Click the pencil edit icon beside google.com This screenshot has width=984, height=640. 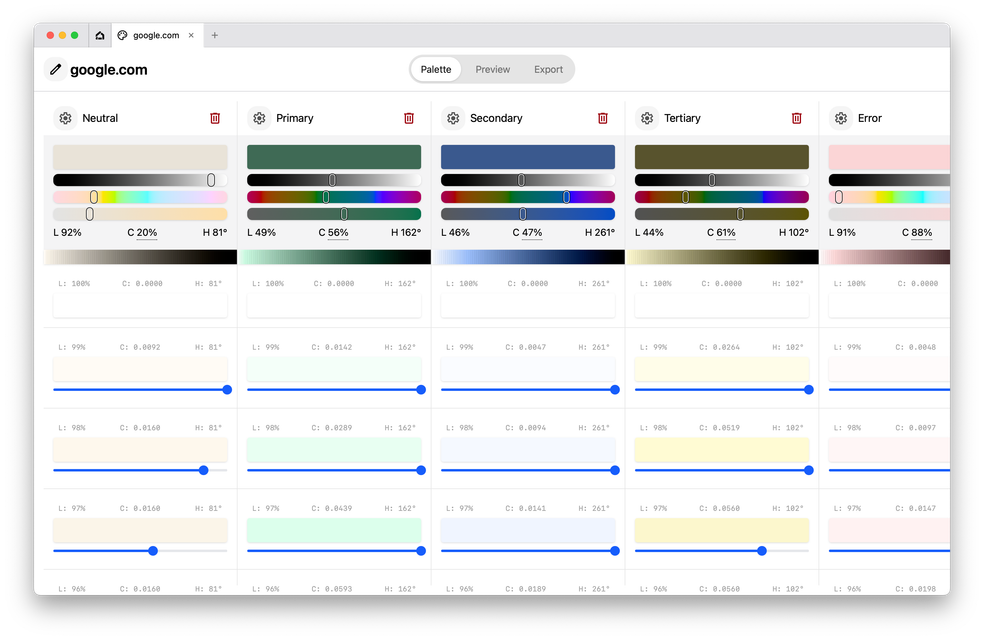[56, 70]
